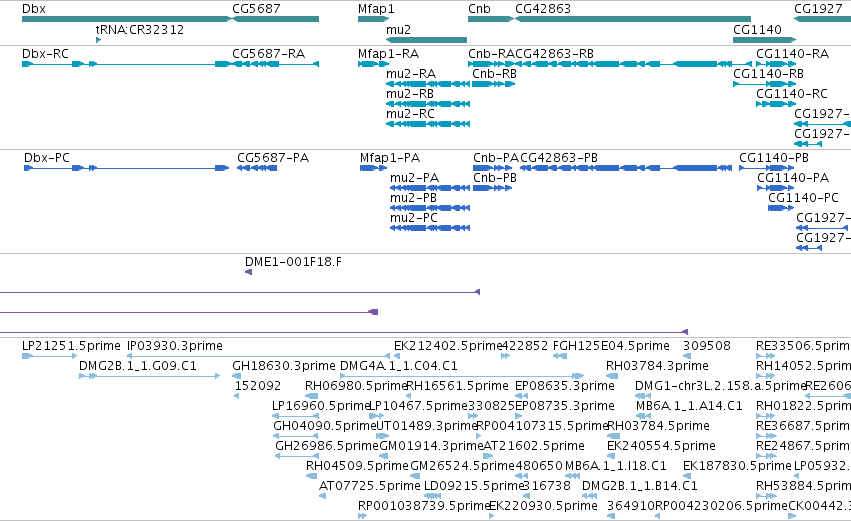Select the 316738 feature label
This screenshot has width=851, height=521.
pyautogui.click(x=547, y=486)
